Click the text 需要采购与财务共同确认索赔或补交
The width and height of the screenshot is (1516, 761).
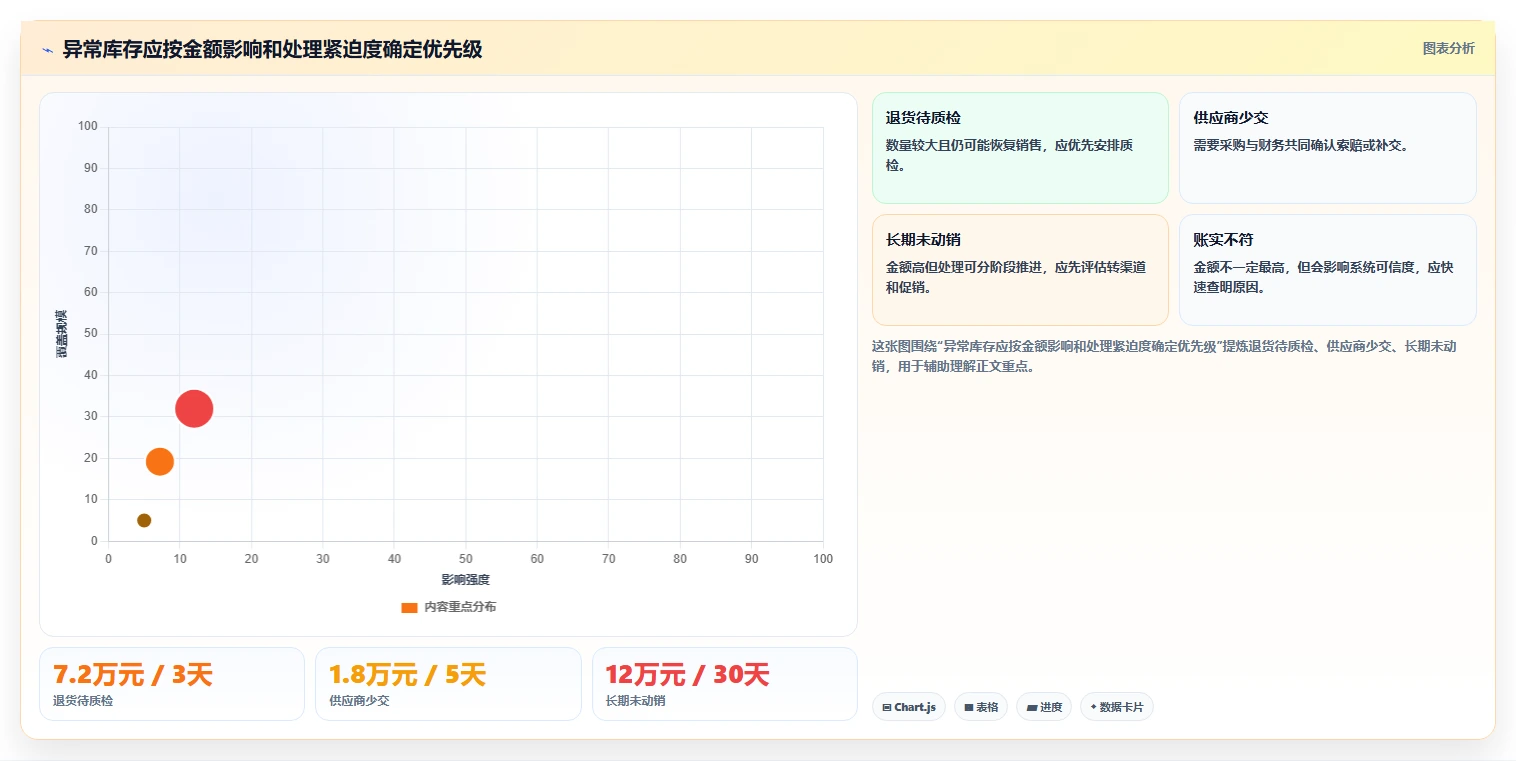[x=1301, y=145]
